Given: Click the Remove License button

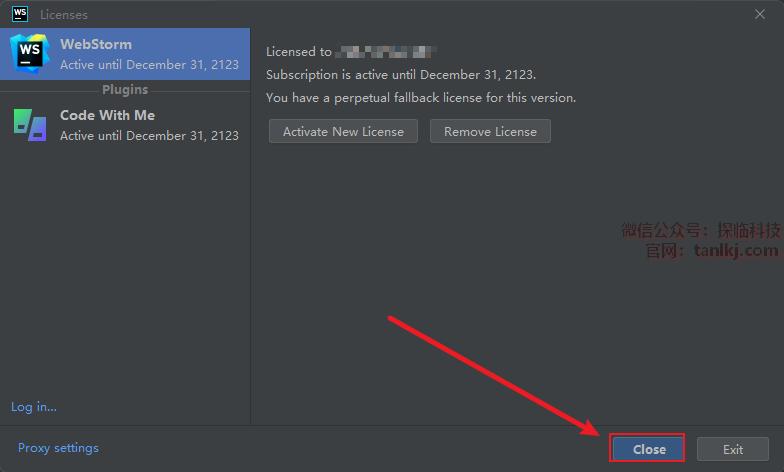Looking at the screenshot, I should coord(490,131).
